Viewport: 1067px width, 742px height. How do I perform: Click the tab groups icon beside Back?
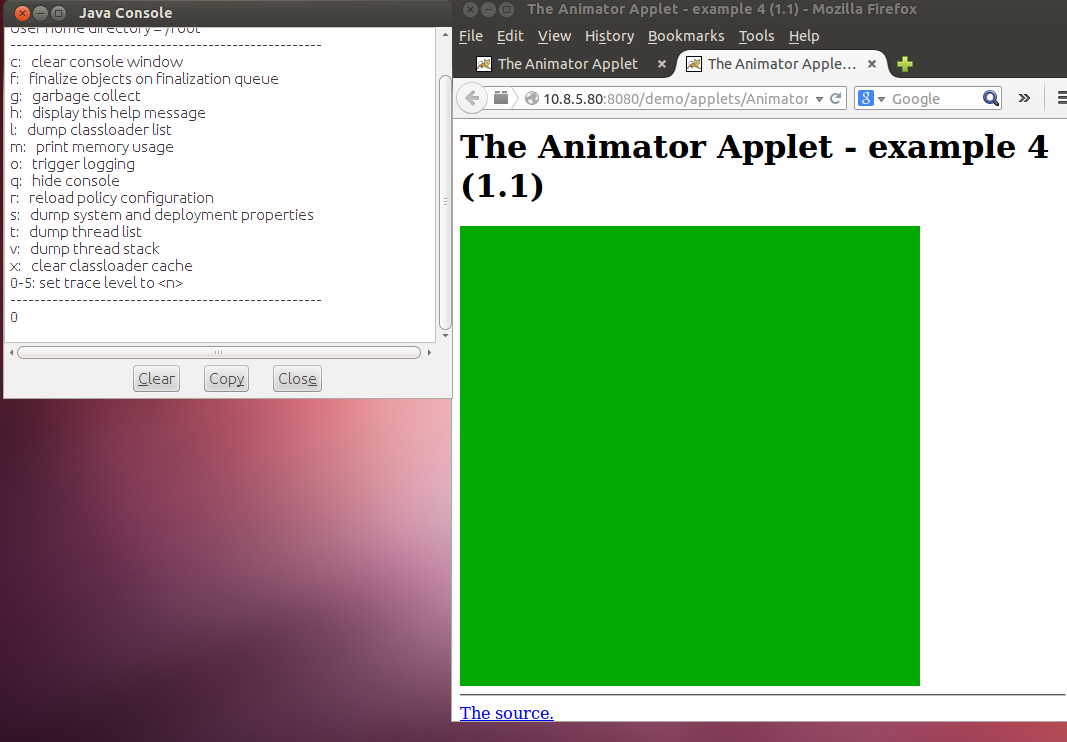pos(501,98)
